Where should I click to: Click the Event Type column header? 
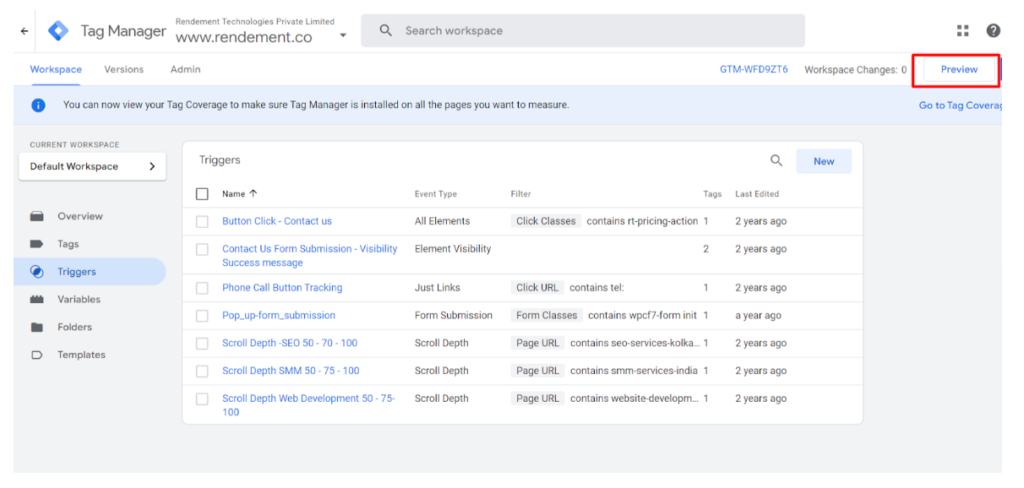pos(436,194)
